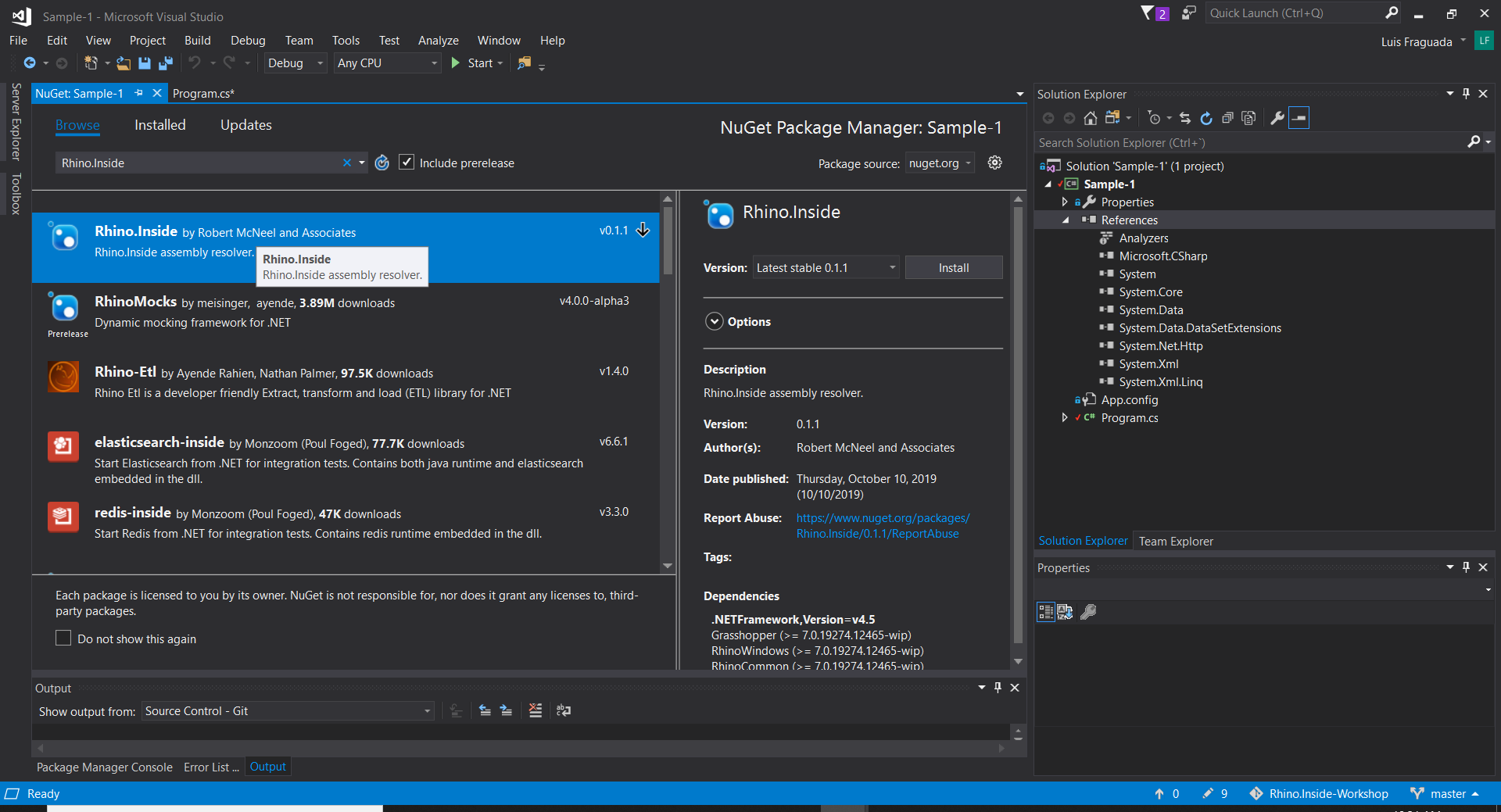Click Go to Previous Message in Output
Viewport: 1501px width, 812px height.
coord(485,710)
